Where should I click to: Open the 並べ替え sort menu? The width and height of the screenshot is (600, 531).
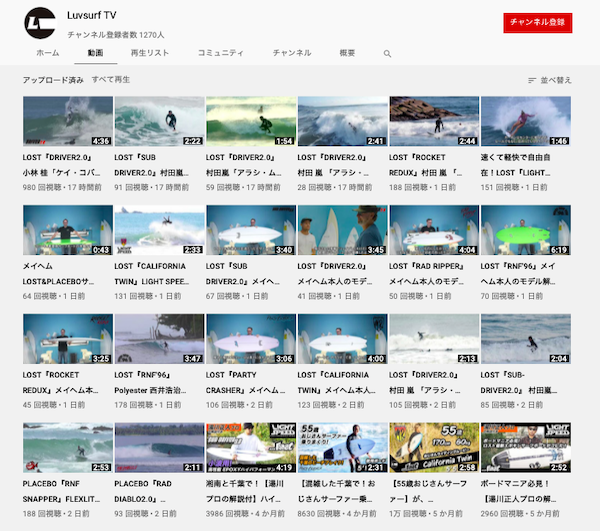point(549,80)
